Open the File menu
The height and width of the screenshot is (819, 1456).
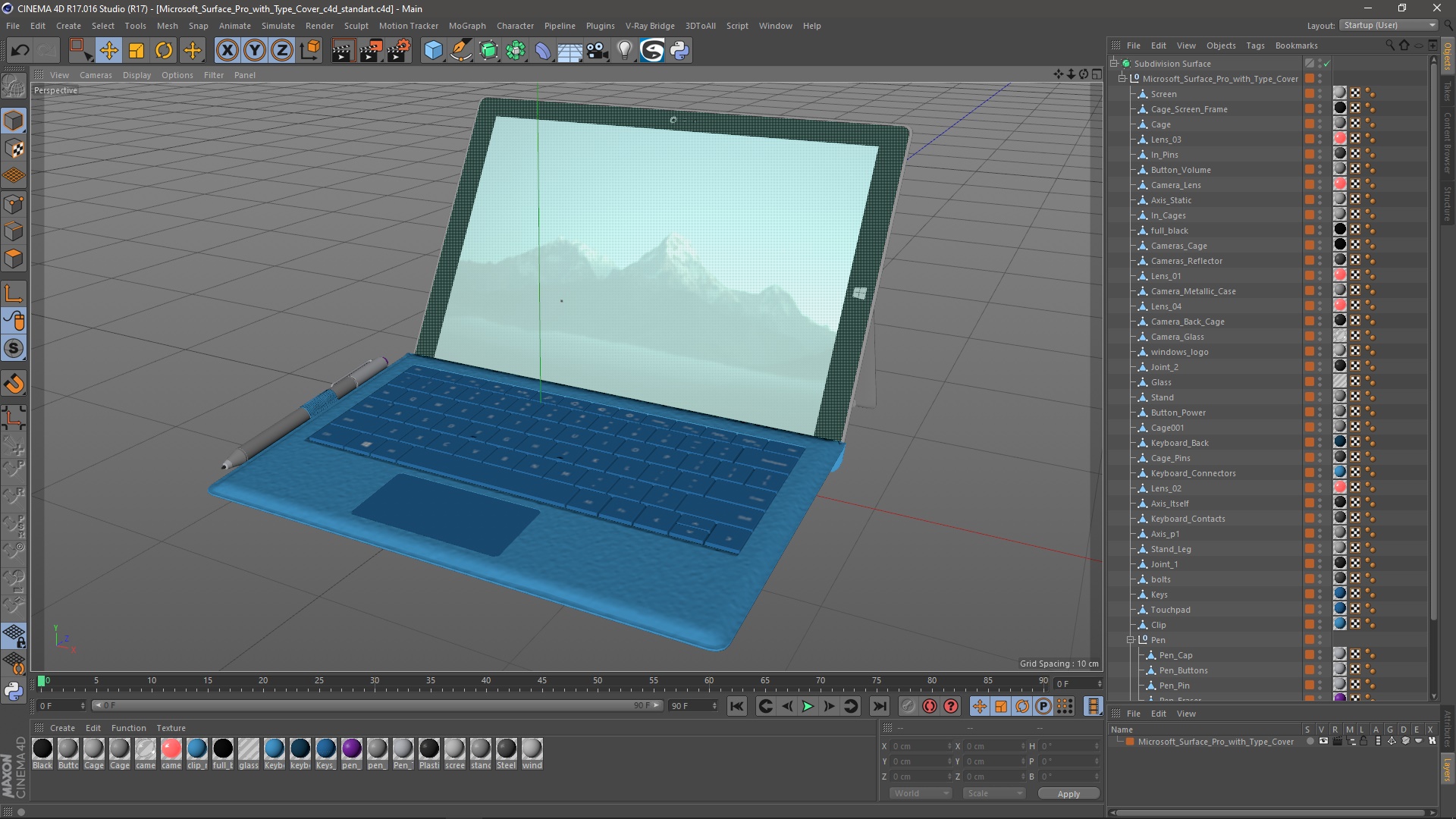(13, 26)
